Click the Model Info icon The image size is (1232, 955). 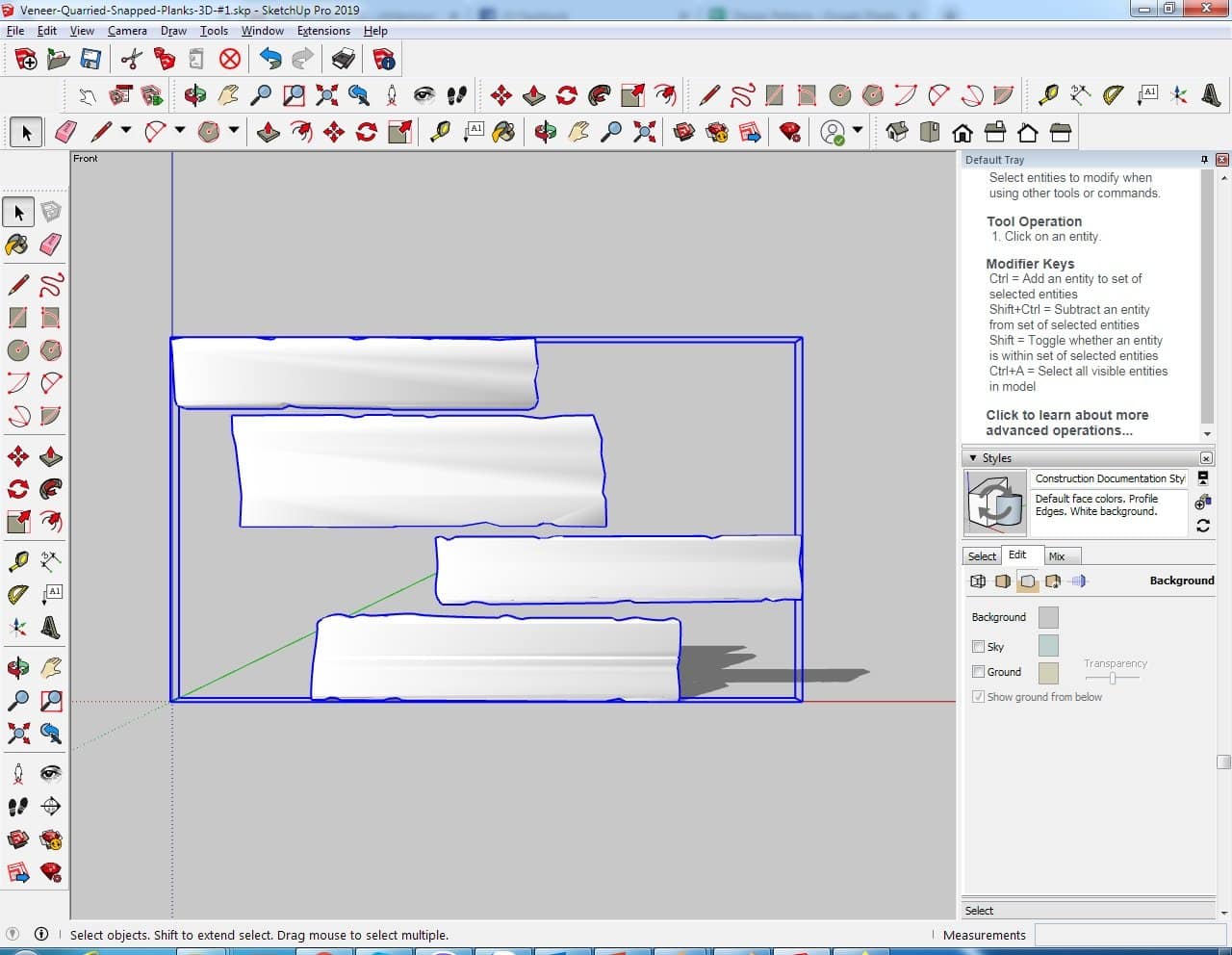384,60
